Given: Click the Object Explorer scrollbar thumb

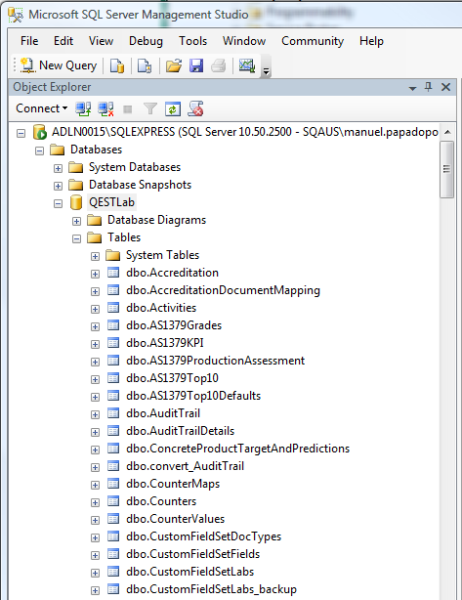Looking at the screenshot, I should click(x=447, y=169).
